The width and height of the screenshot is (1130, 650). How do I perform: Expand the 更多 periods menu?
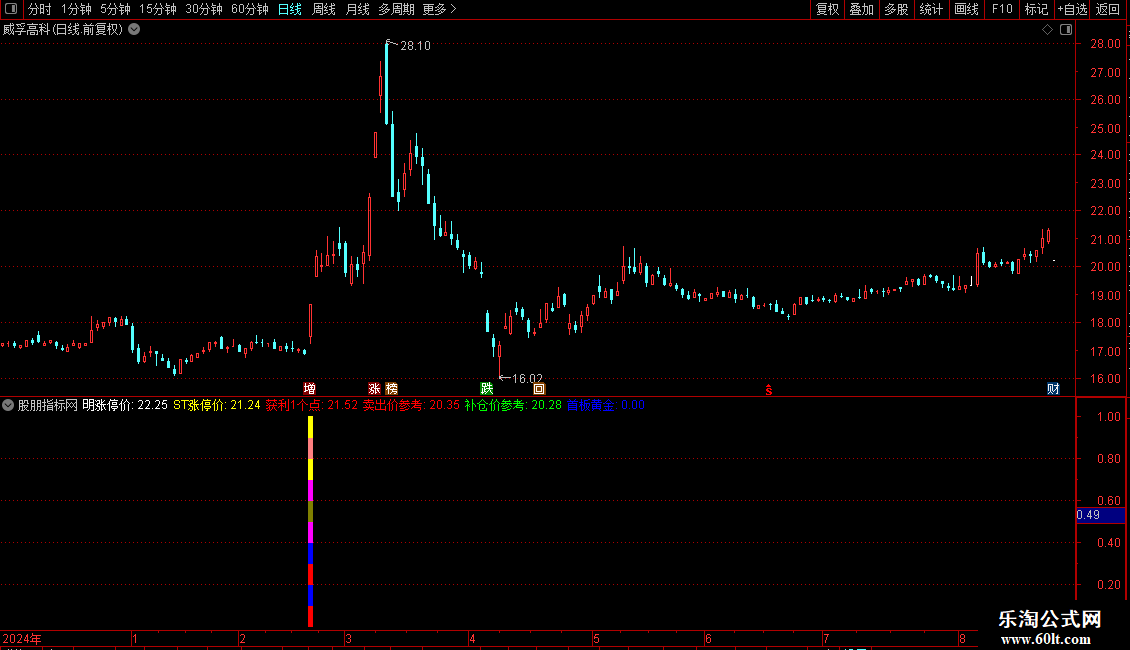439,9
